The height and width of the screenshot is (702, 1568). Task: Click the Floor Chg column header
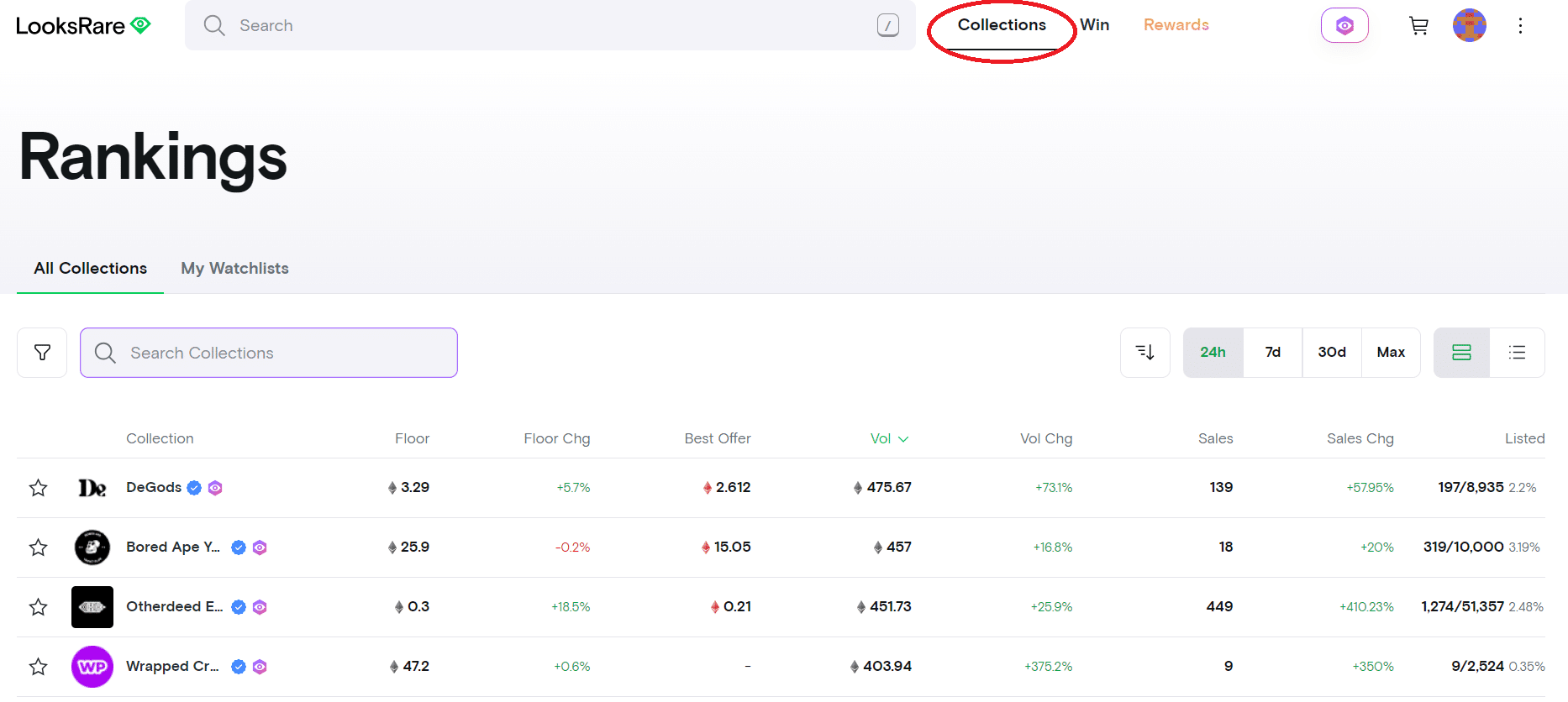tap(556, 438)
